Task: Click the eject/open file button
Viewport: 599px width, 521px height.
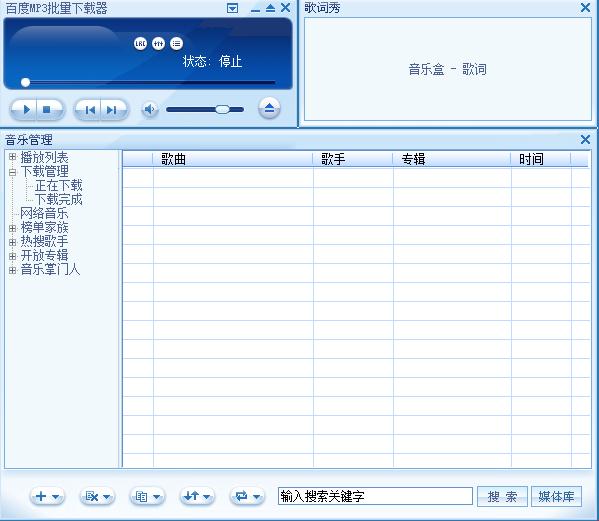Action: pos(269,108)
